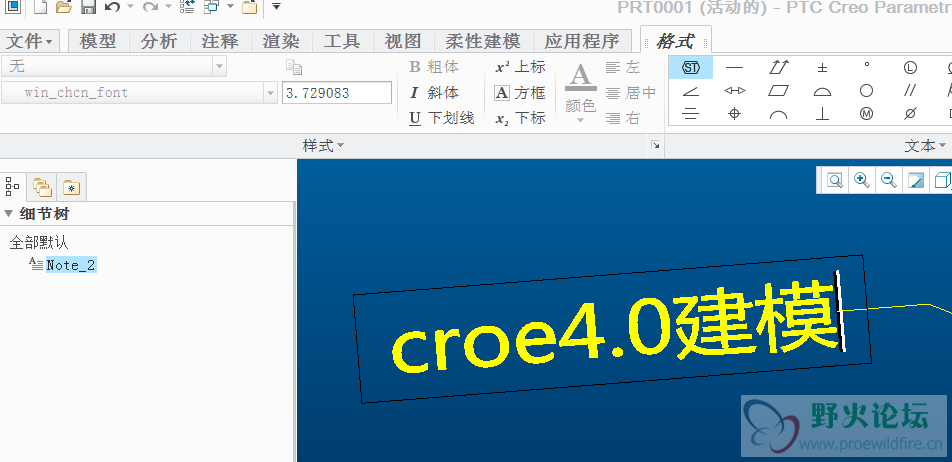Insert the total runout double-arrow symbol
Image resolution: width=952 pixels, height=462 pixels.
pyautogui.click(x=779, y=67)
